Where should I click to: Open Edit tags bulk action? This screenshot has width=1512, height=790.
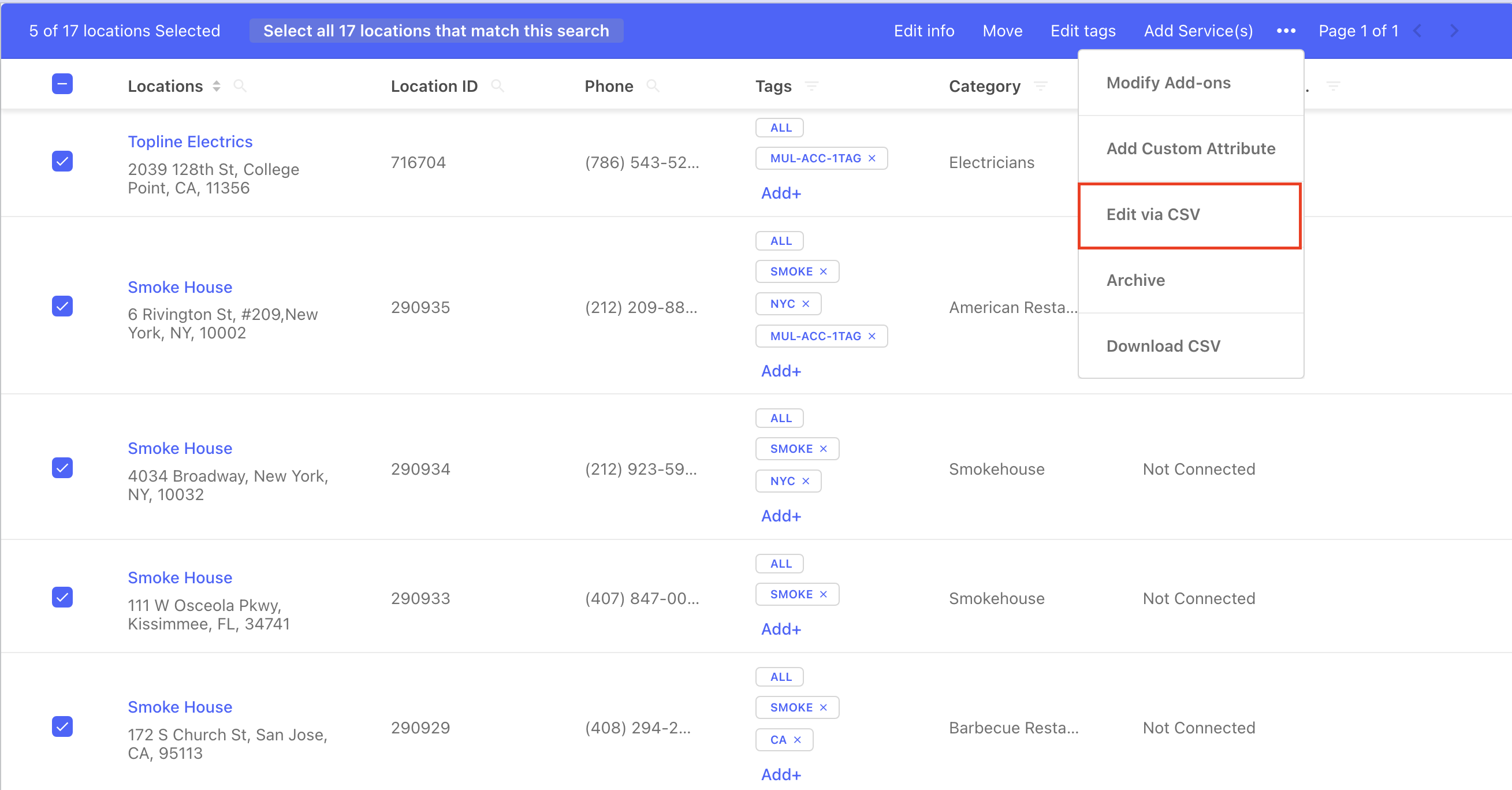point(1083,31)
